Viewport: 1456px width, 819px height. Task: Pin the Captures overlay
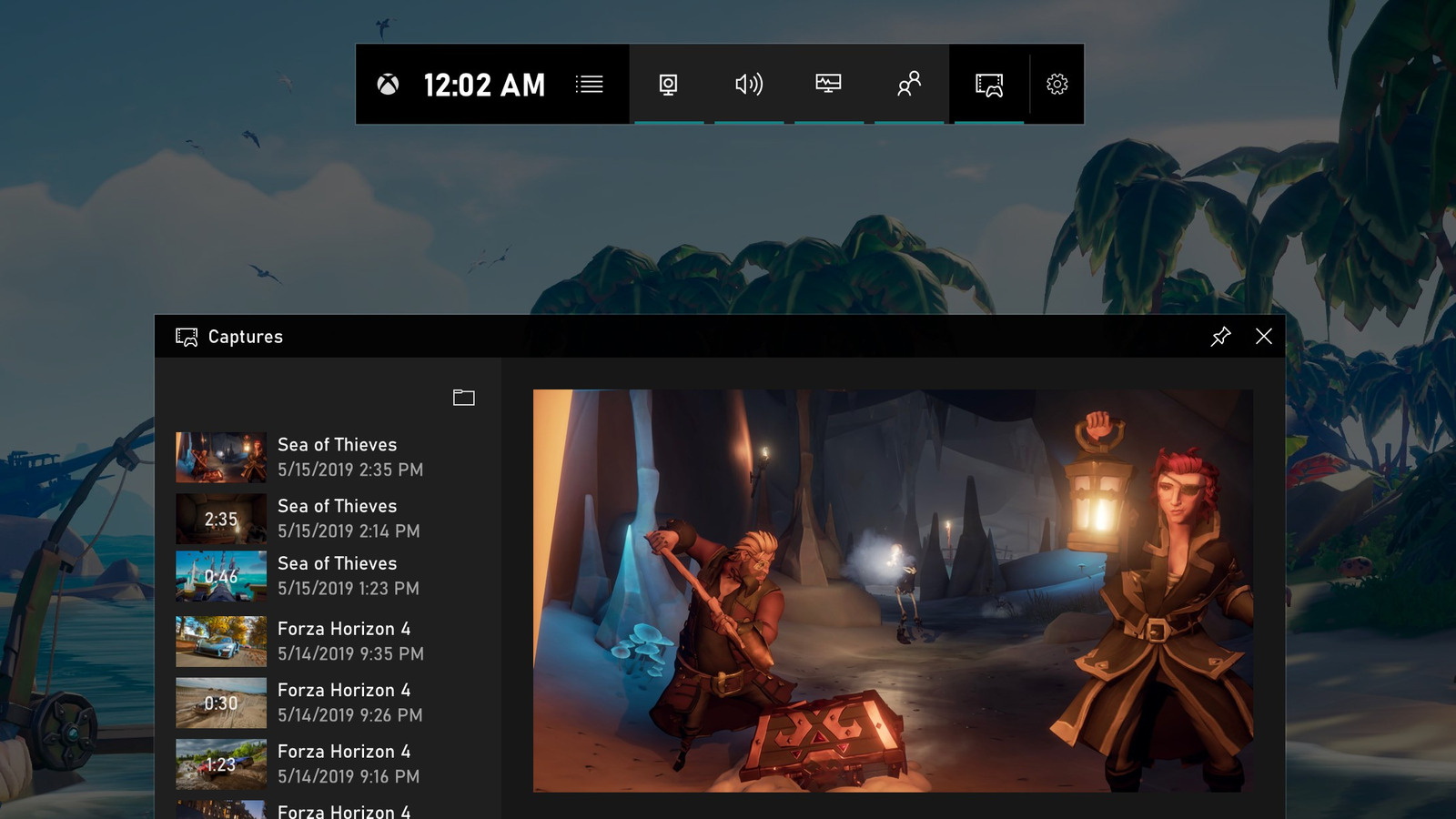point(1222,336)
